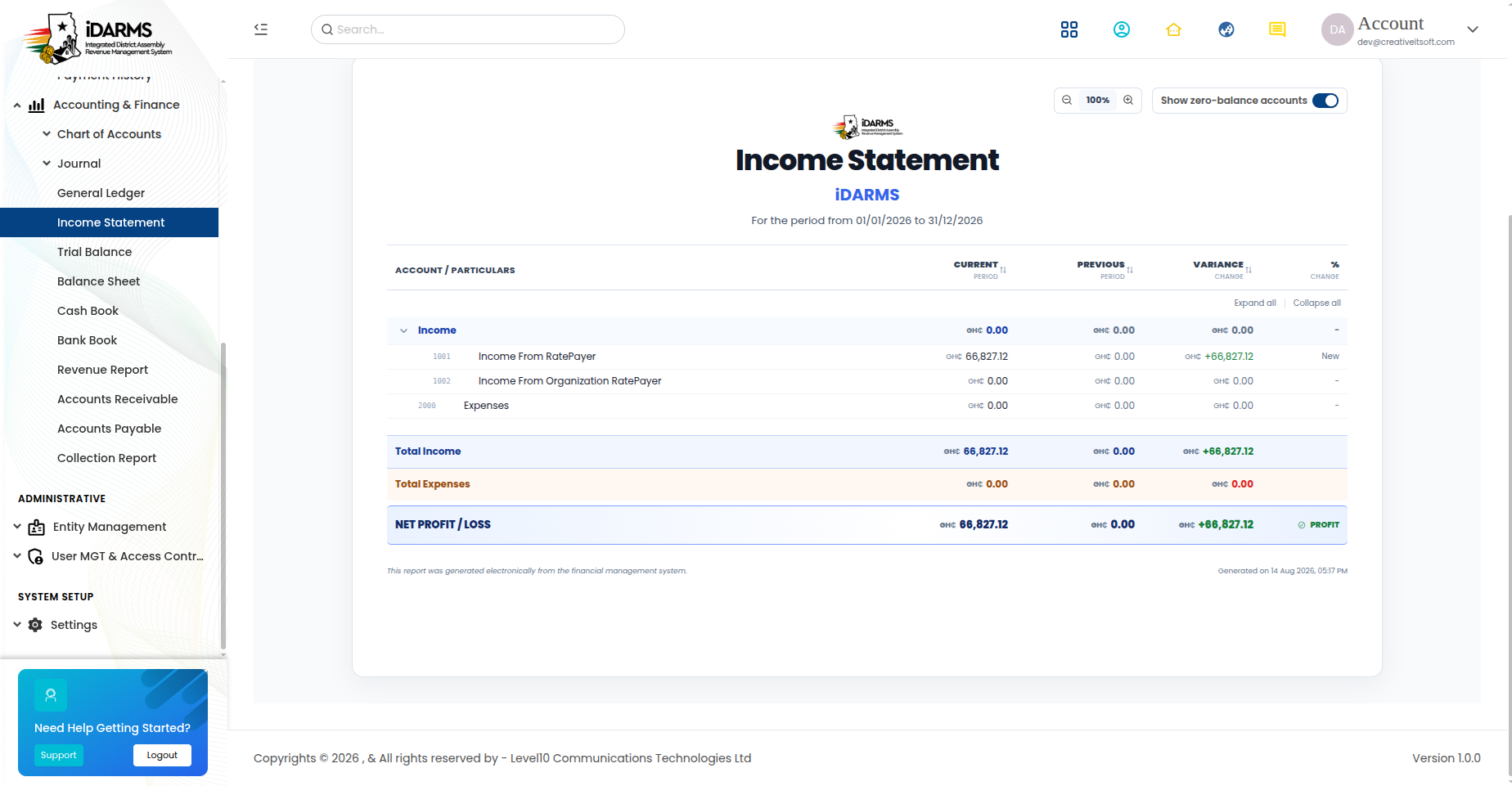Toggle Show zero-balance accounts switch
Image resolution: width=1512 pixels, height=786 pixels.
coord(1325,101)
